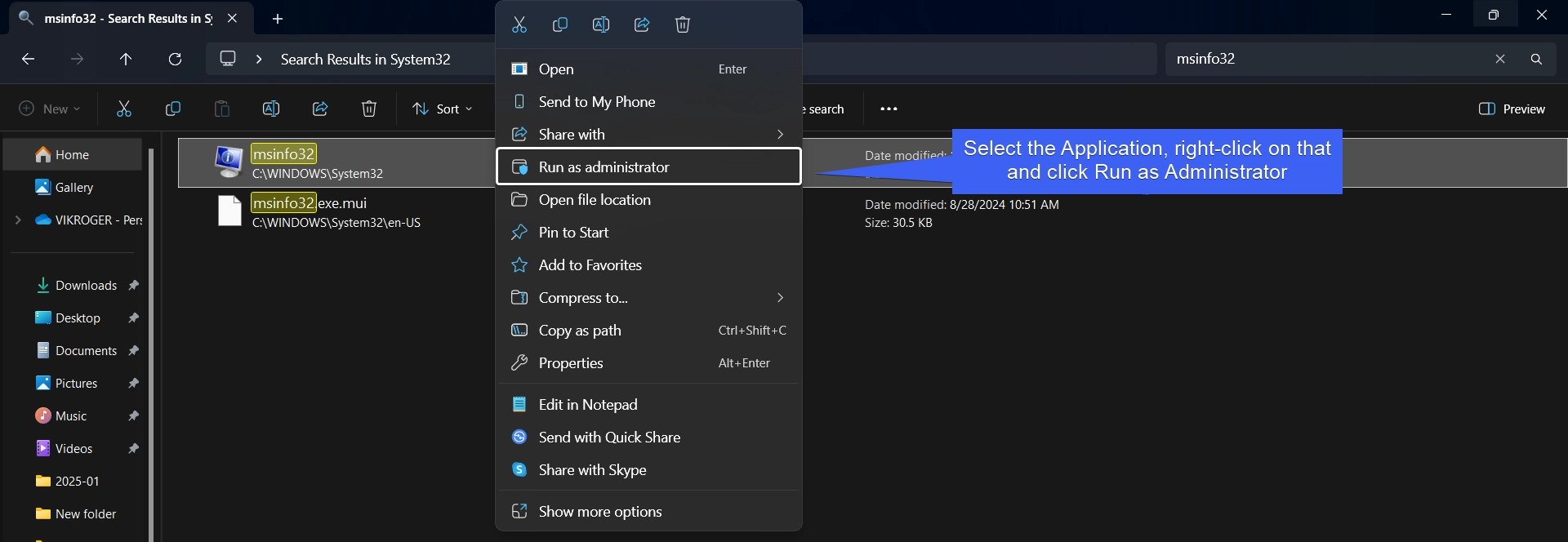Go forward with the right arrow

[x=77, y=59]
